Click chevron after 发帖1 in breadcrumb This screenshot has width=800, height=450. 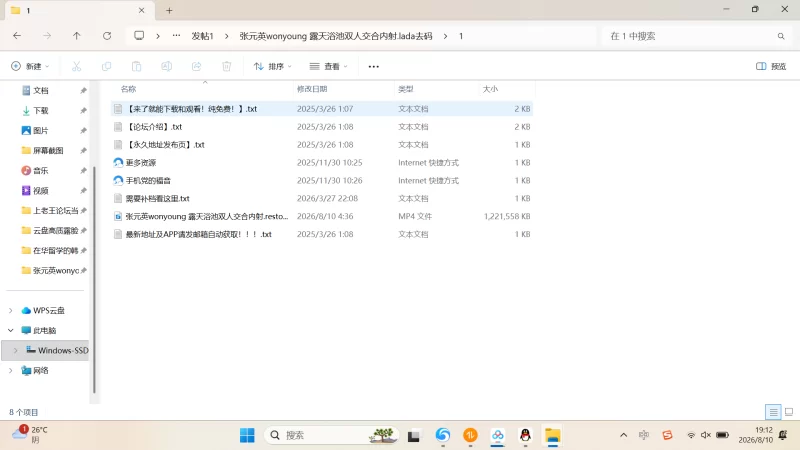coord(227,36)
